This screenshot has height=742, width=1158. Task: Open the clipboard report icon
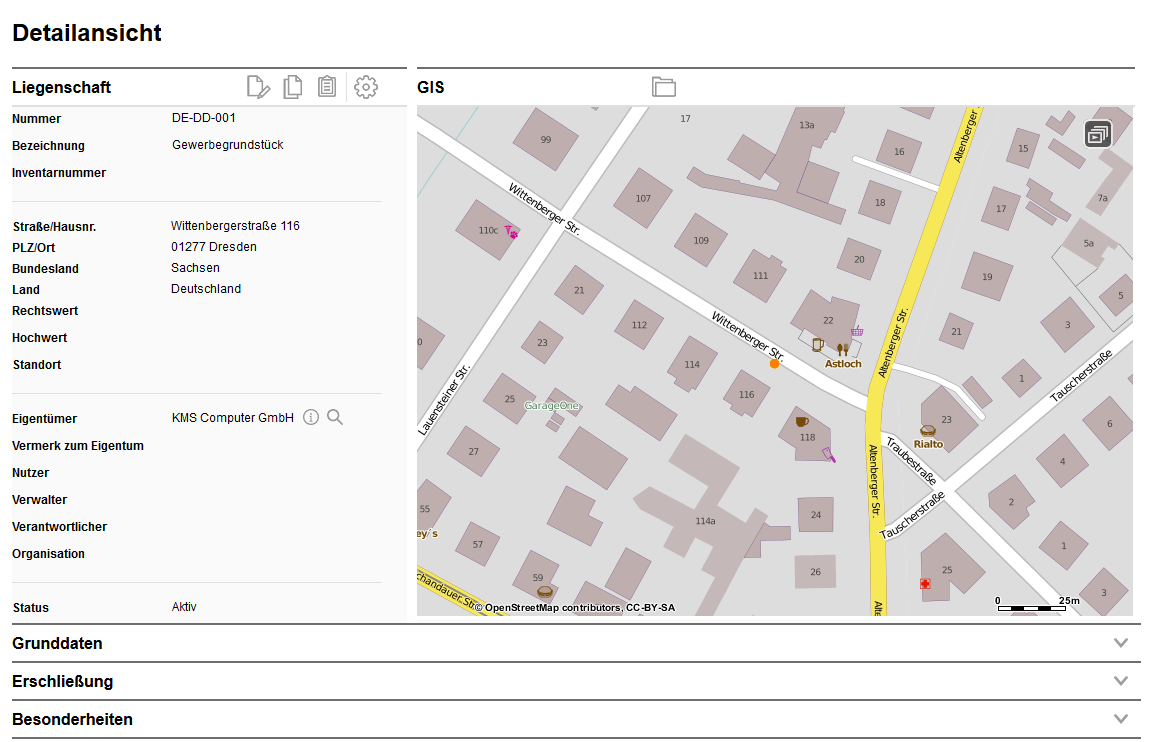(x=326, y=87)
